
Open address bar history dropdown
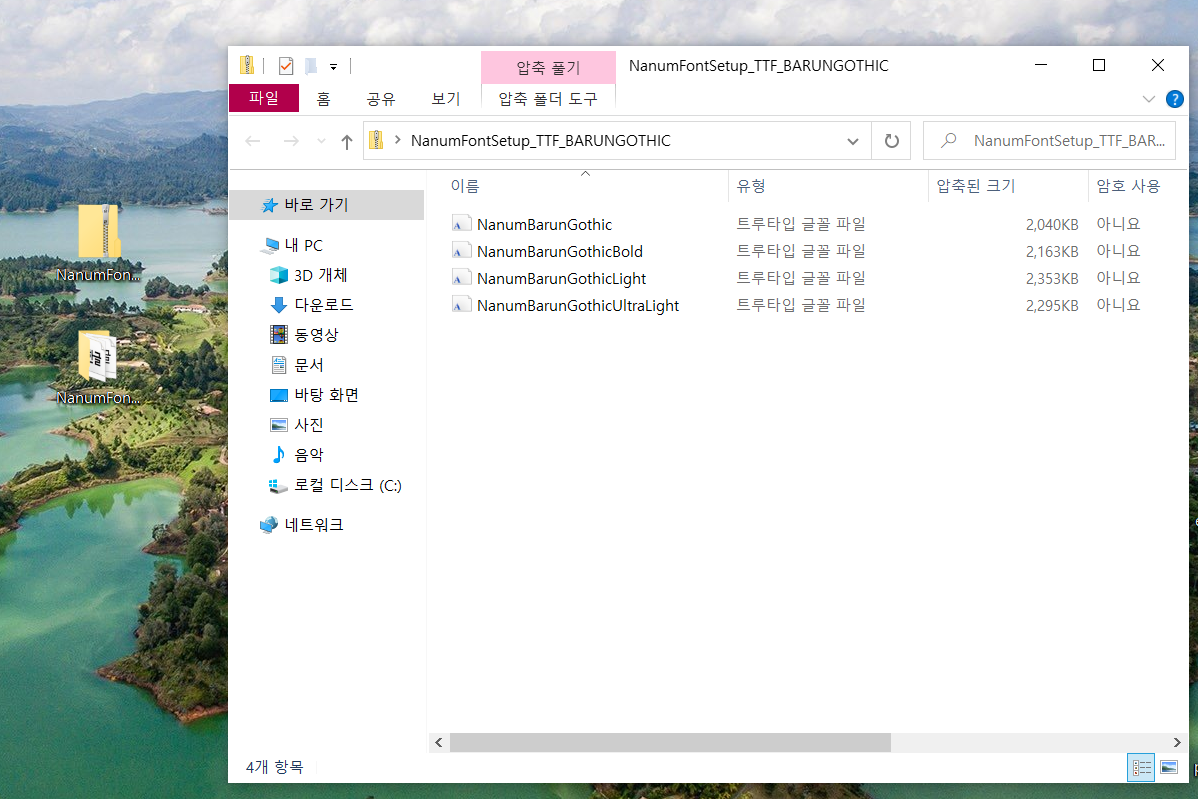point(853,141)
